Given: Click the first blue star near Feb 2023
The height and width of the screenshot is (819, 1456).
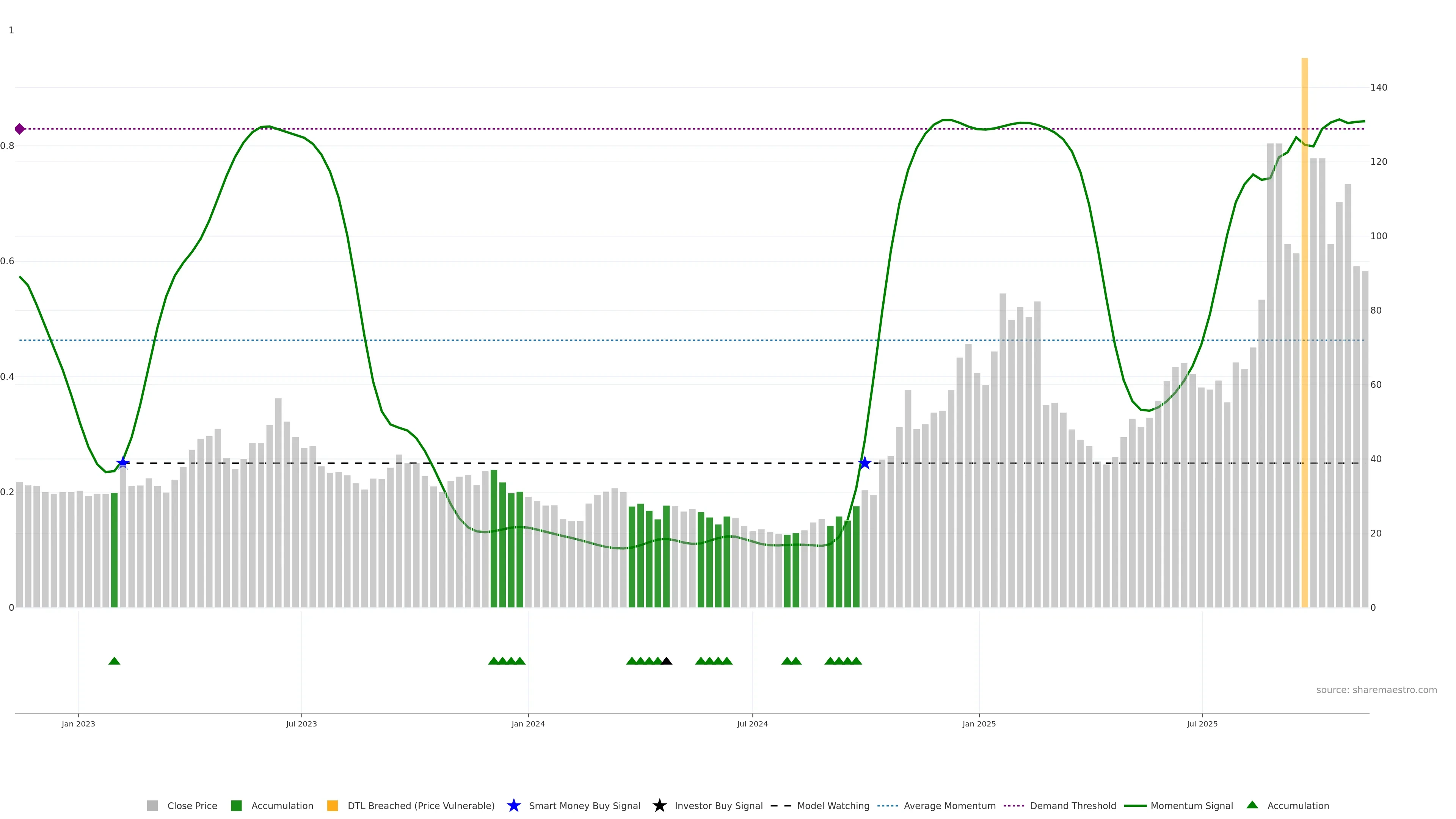Looking at the screenshot, I should 122,463.
